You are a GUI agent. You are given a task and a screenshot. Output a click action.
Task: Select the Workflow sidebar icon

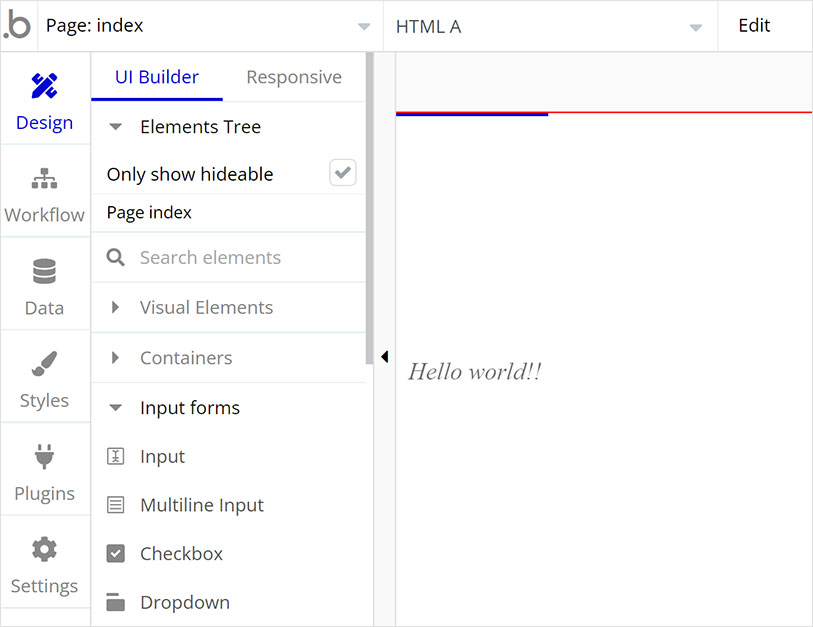44,190
